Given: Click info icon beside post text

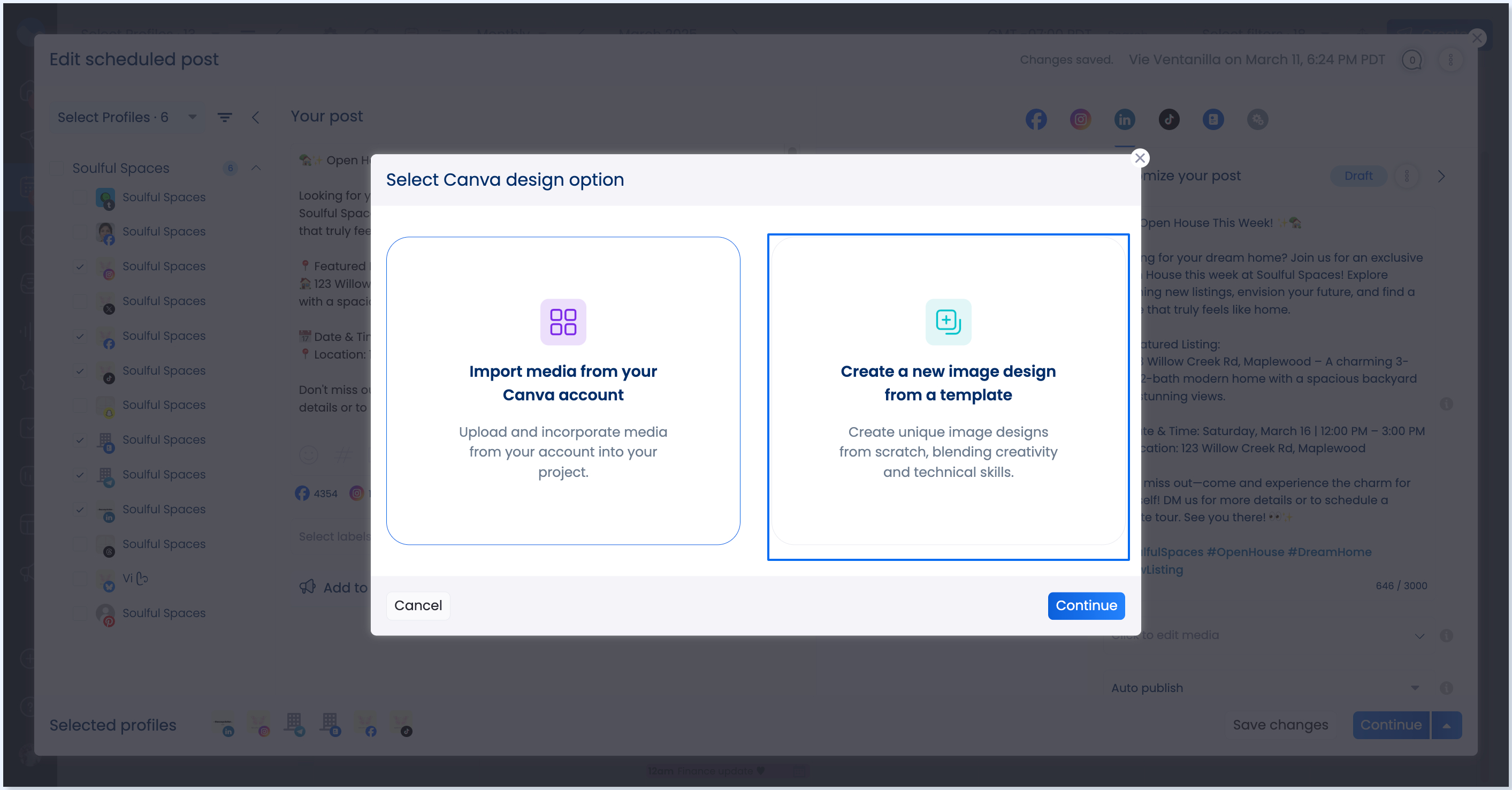Looking at the screenshot, I should (1446, 404).
